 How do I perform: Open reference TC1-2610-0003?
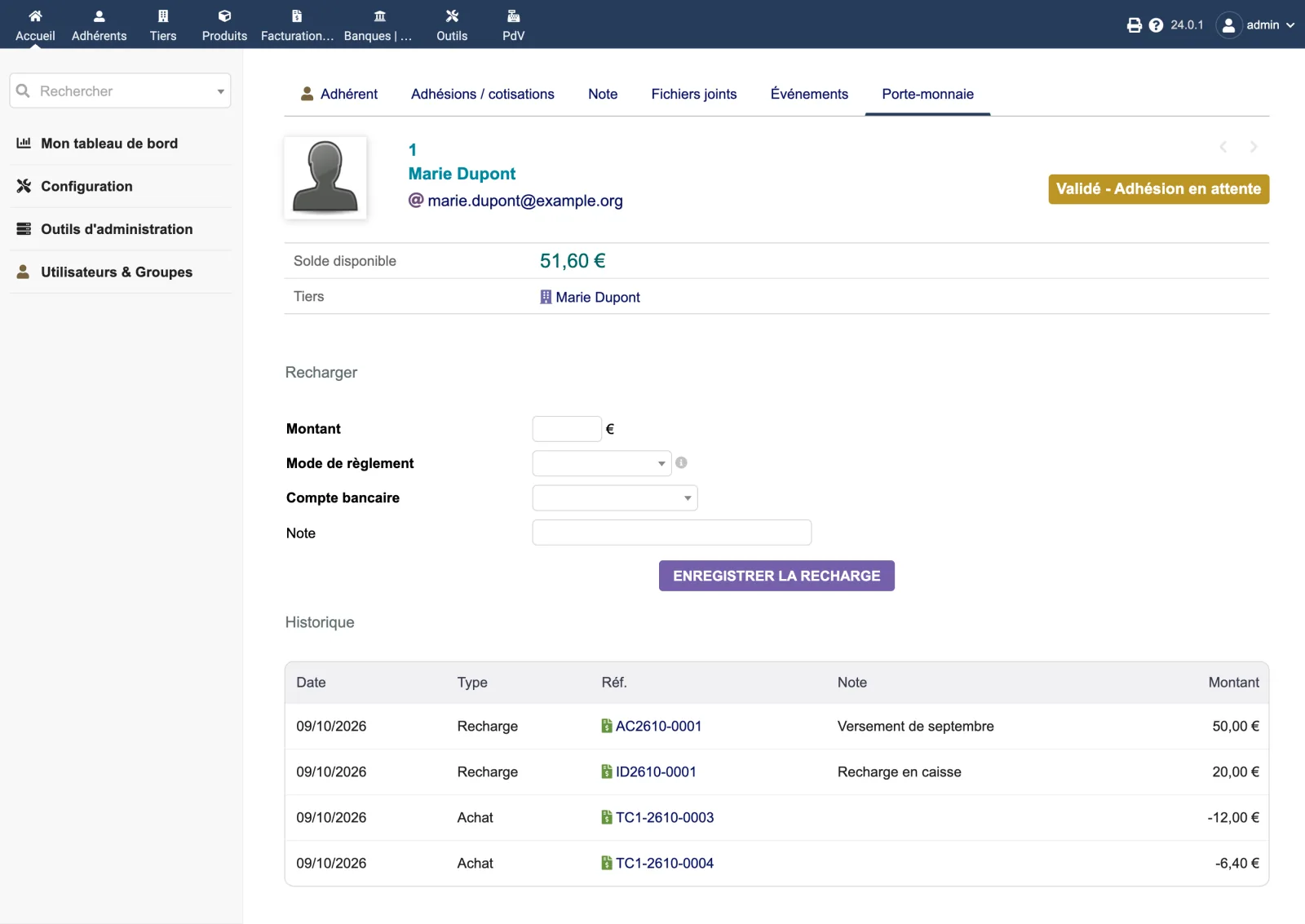pyautogui.click(x=657, y=818)
